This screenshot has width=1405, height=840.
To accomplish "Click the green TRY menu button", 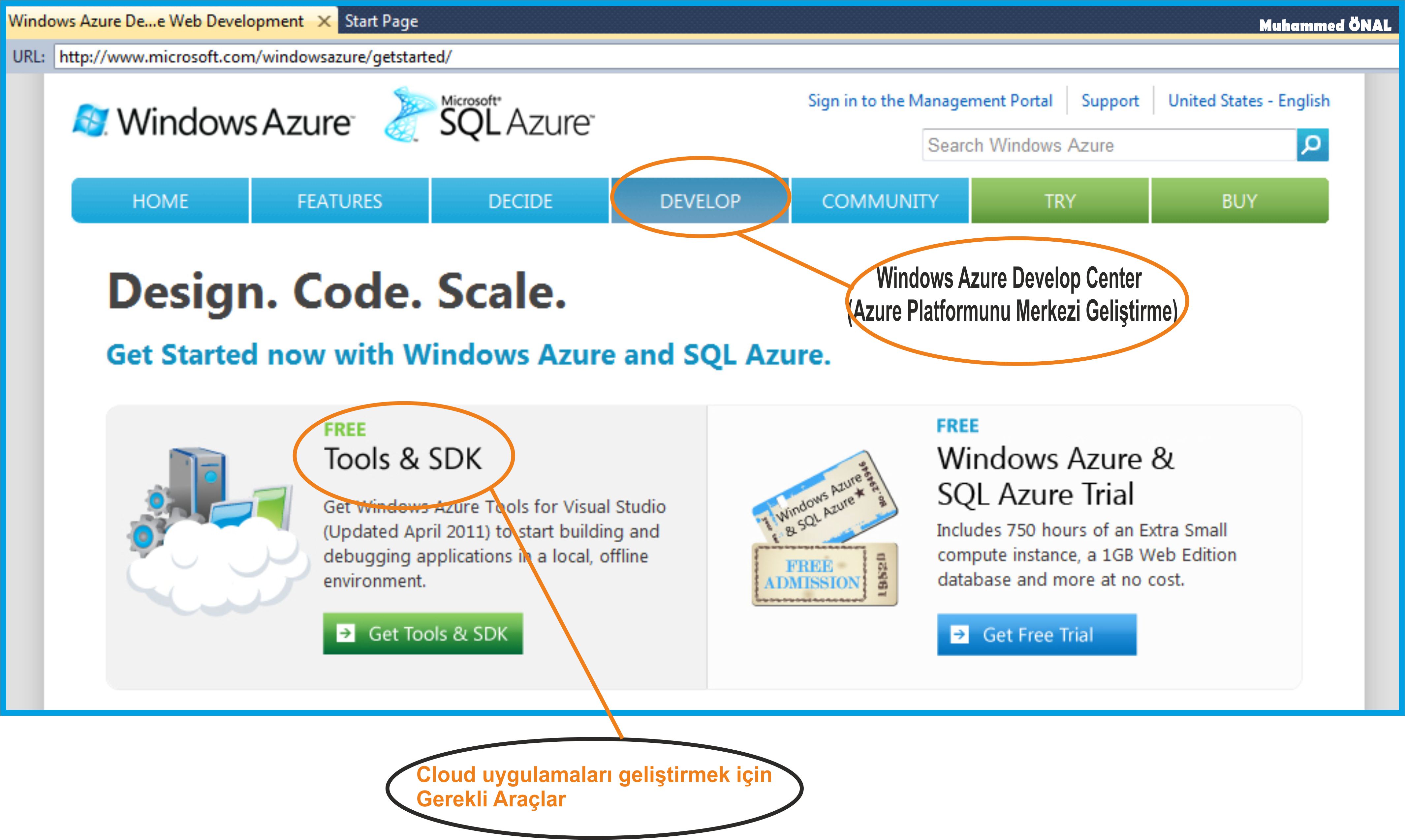I will point(1060,201).
